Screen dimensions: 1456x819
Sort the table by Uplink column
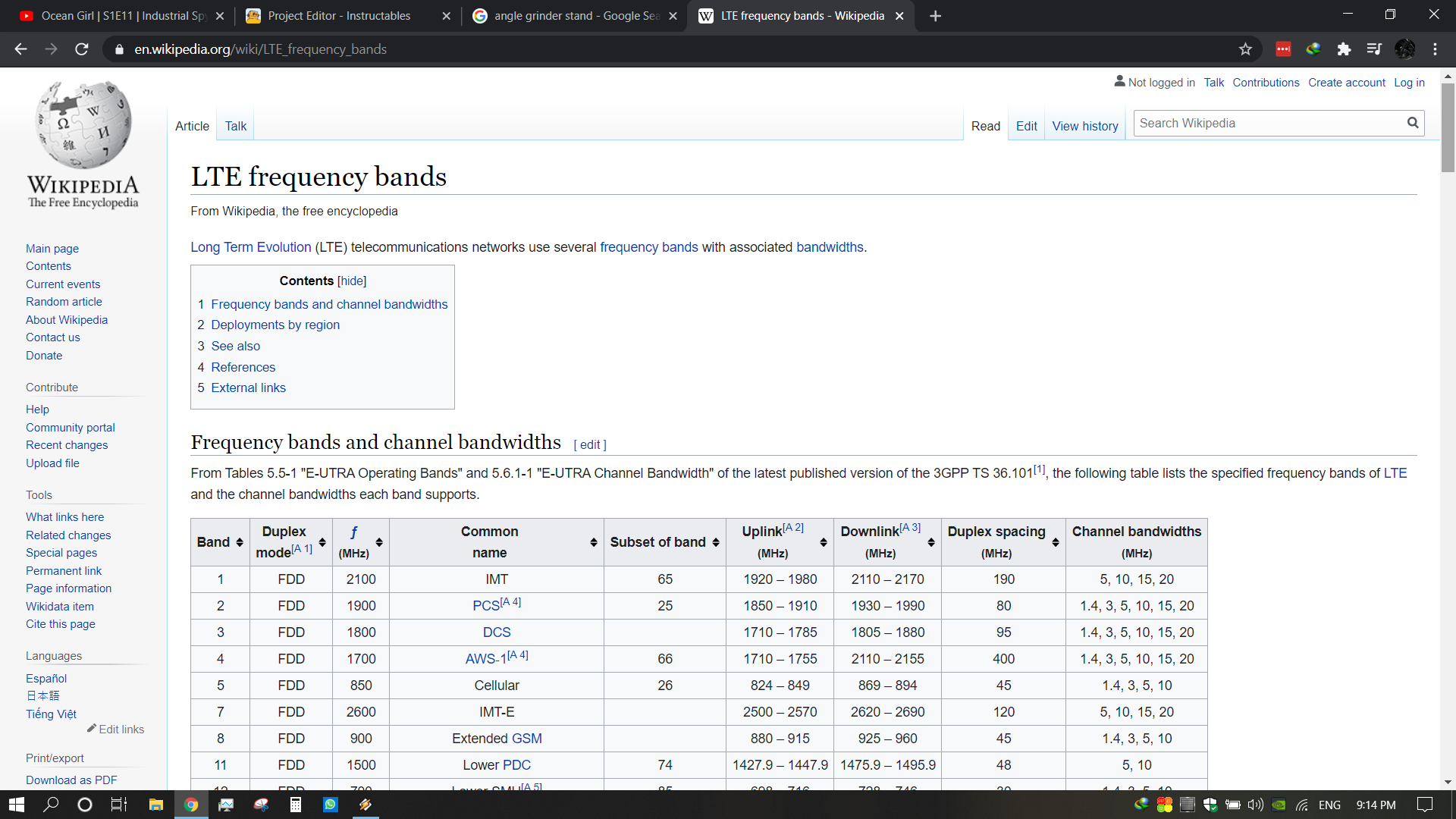pos(823,542)
